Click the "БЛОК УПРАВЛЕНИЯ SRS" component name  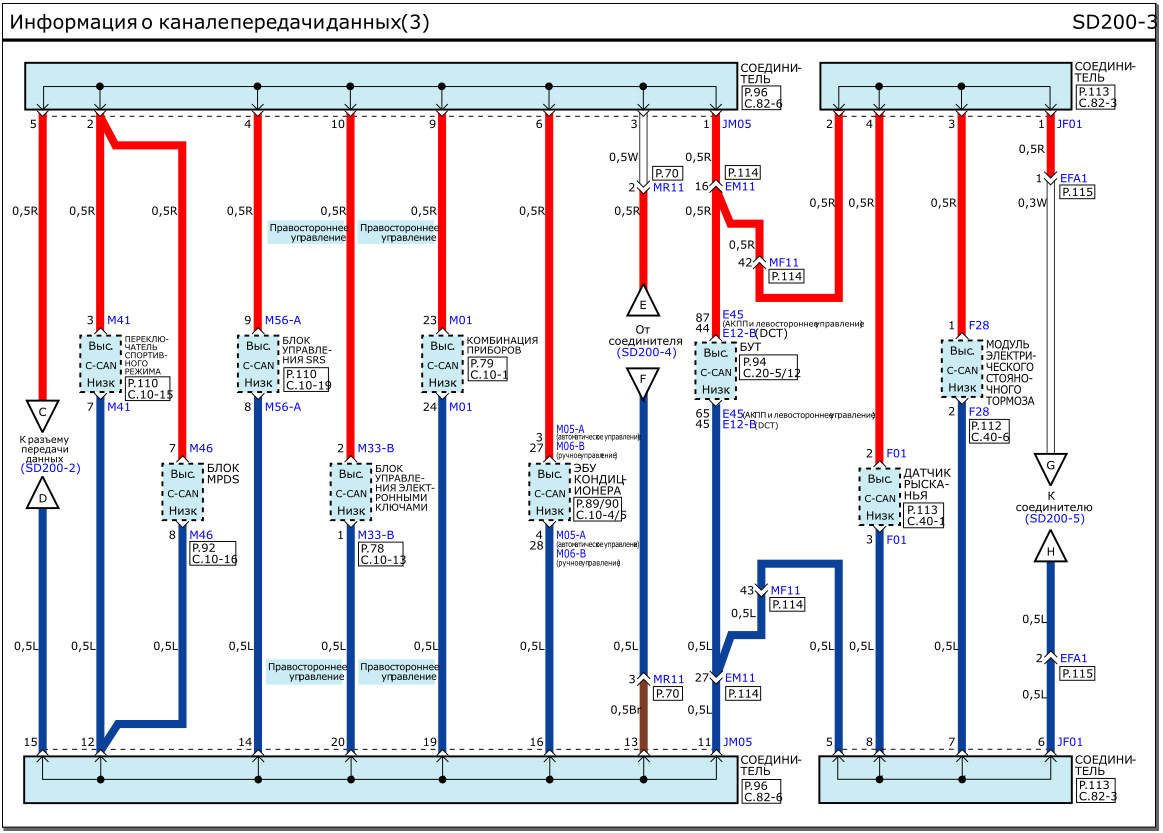click(x=307, y=350)
